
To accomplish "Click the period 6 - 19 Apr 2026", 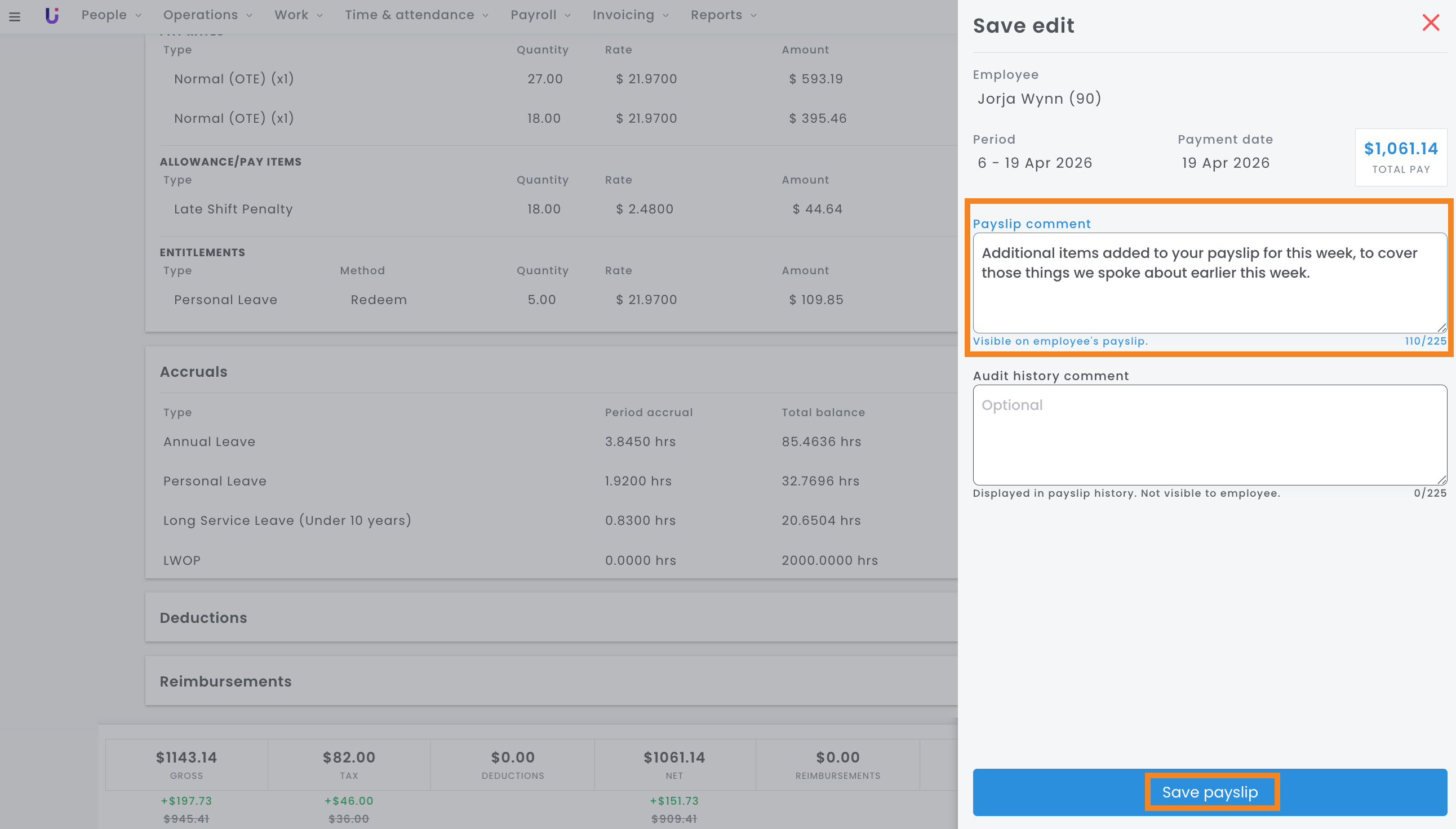I will click(x=1035, y=163).
